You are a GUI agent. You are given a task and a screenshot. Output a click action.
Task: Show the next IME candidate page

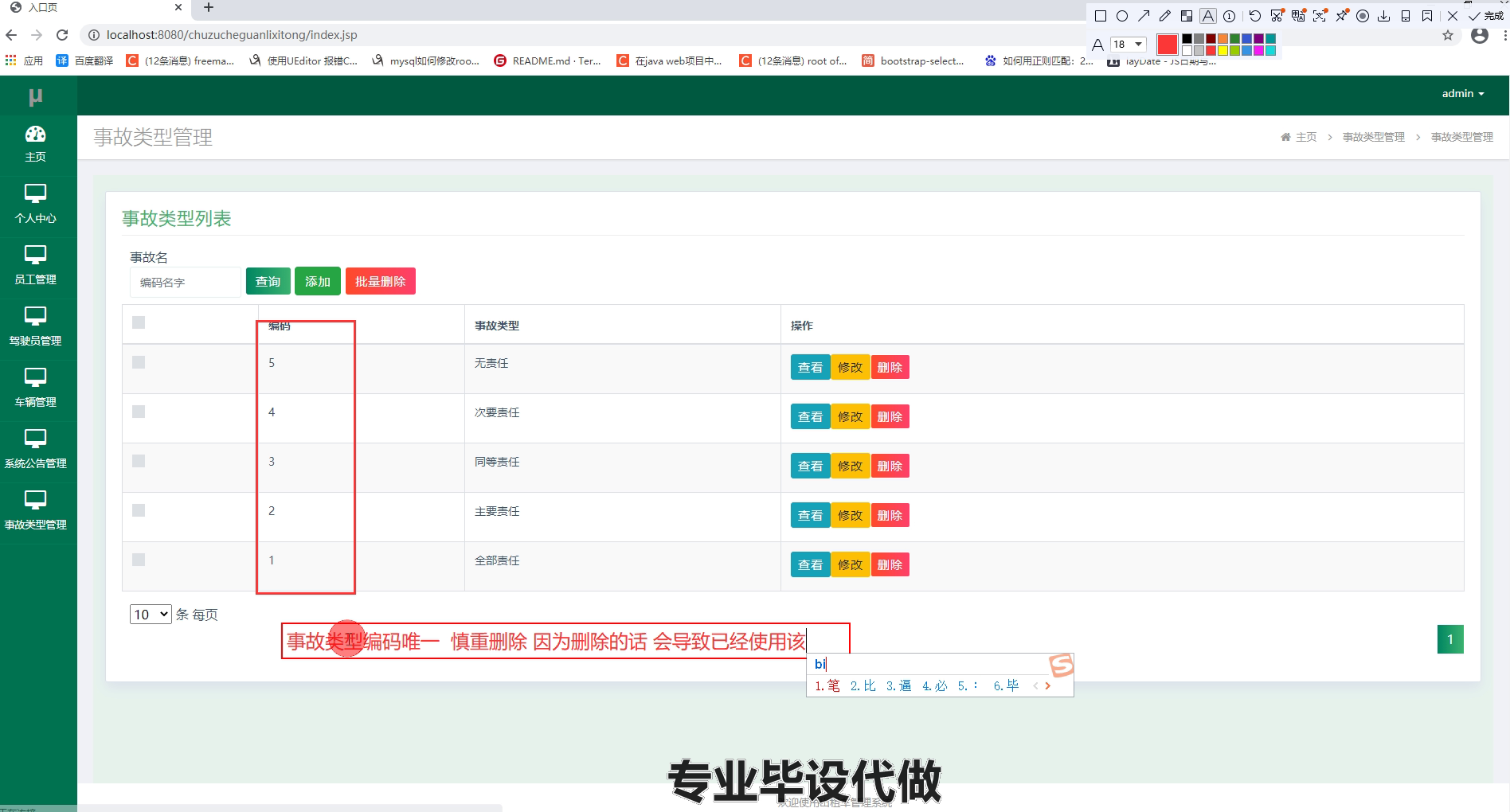click(1047, 685)
